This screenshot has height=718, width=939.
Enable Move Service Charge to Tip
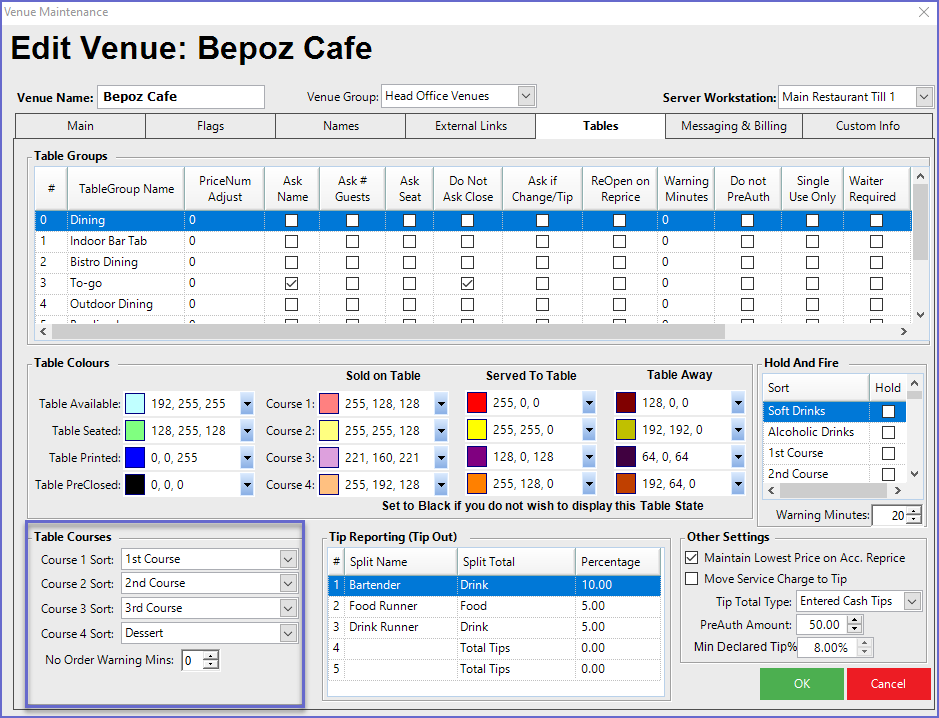point(692,578)
